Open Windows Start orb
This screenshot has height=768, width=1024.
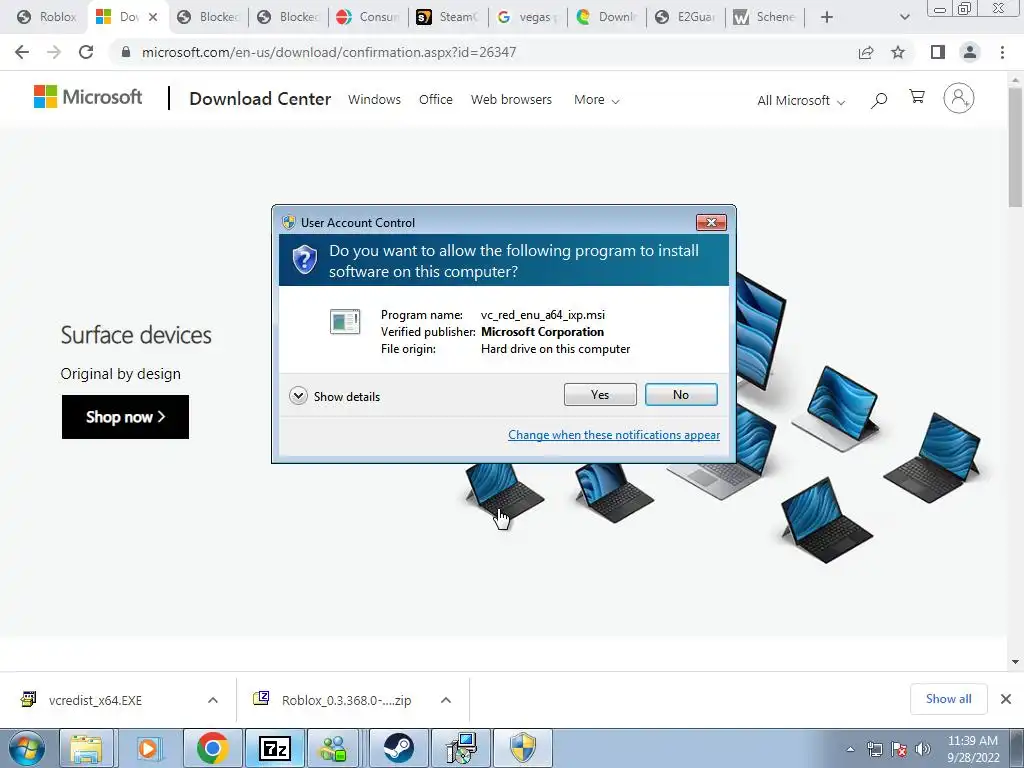click(27, 748)
